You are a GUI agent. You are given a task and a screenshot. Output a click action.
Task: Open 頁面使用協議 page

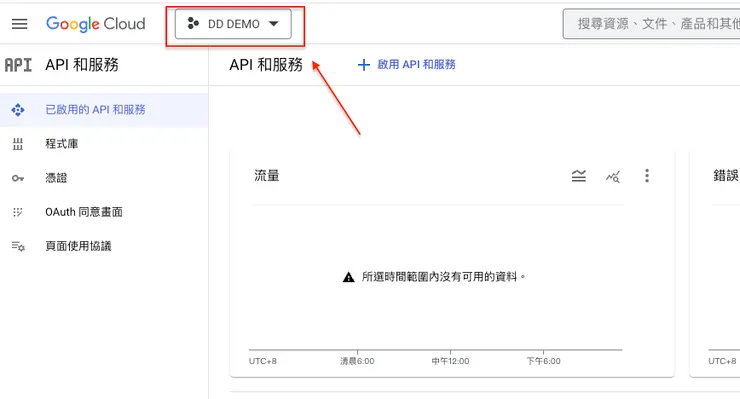coord(78,246)
